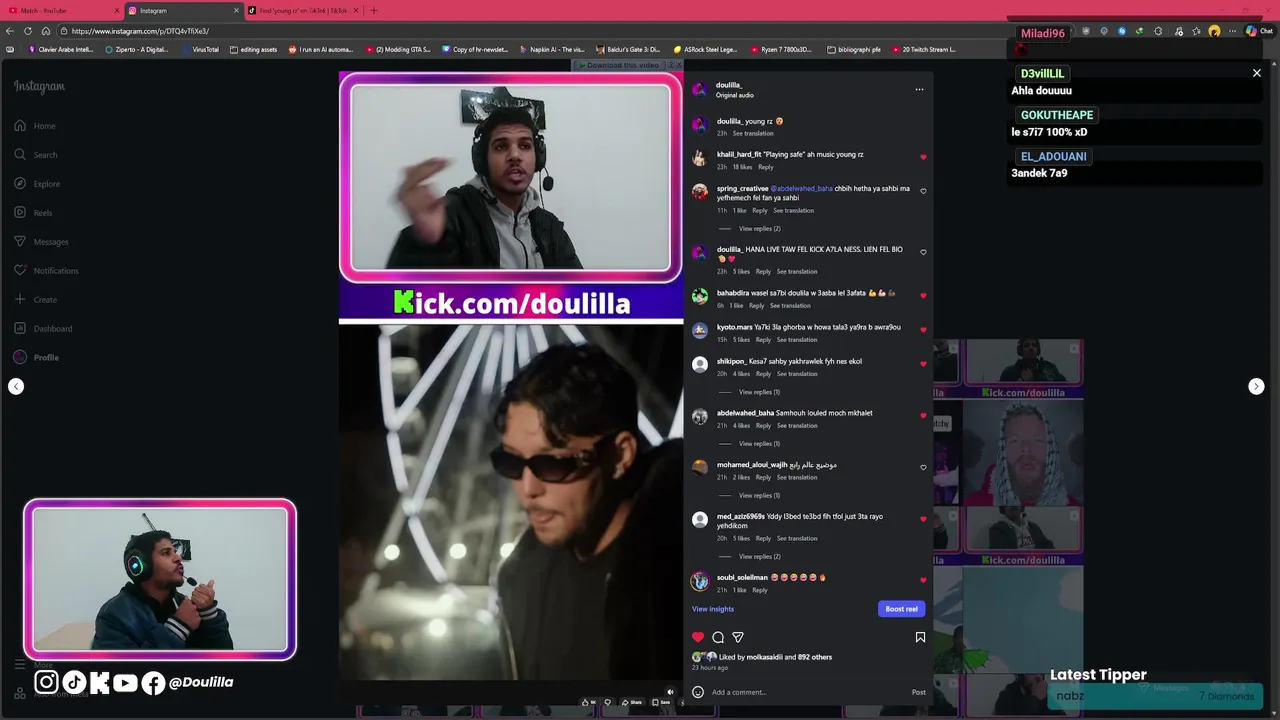Click the Original audio link
1280x720 pixels.
pos(735,95)
